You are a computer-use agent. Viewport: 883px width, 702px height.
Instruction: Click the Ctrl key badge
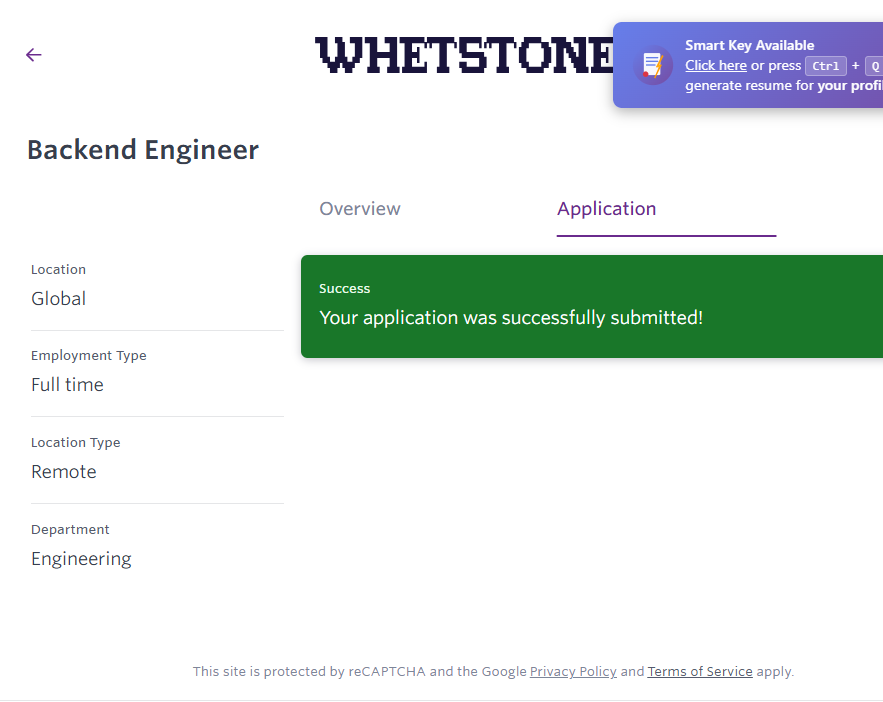point(826,66)
